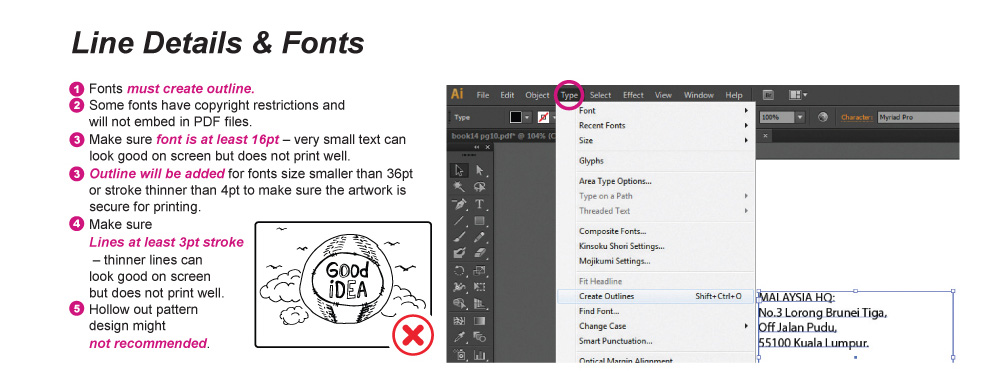
Task: Select the Selection (black arrow) tool
Action: (459, 171)
